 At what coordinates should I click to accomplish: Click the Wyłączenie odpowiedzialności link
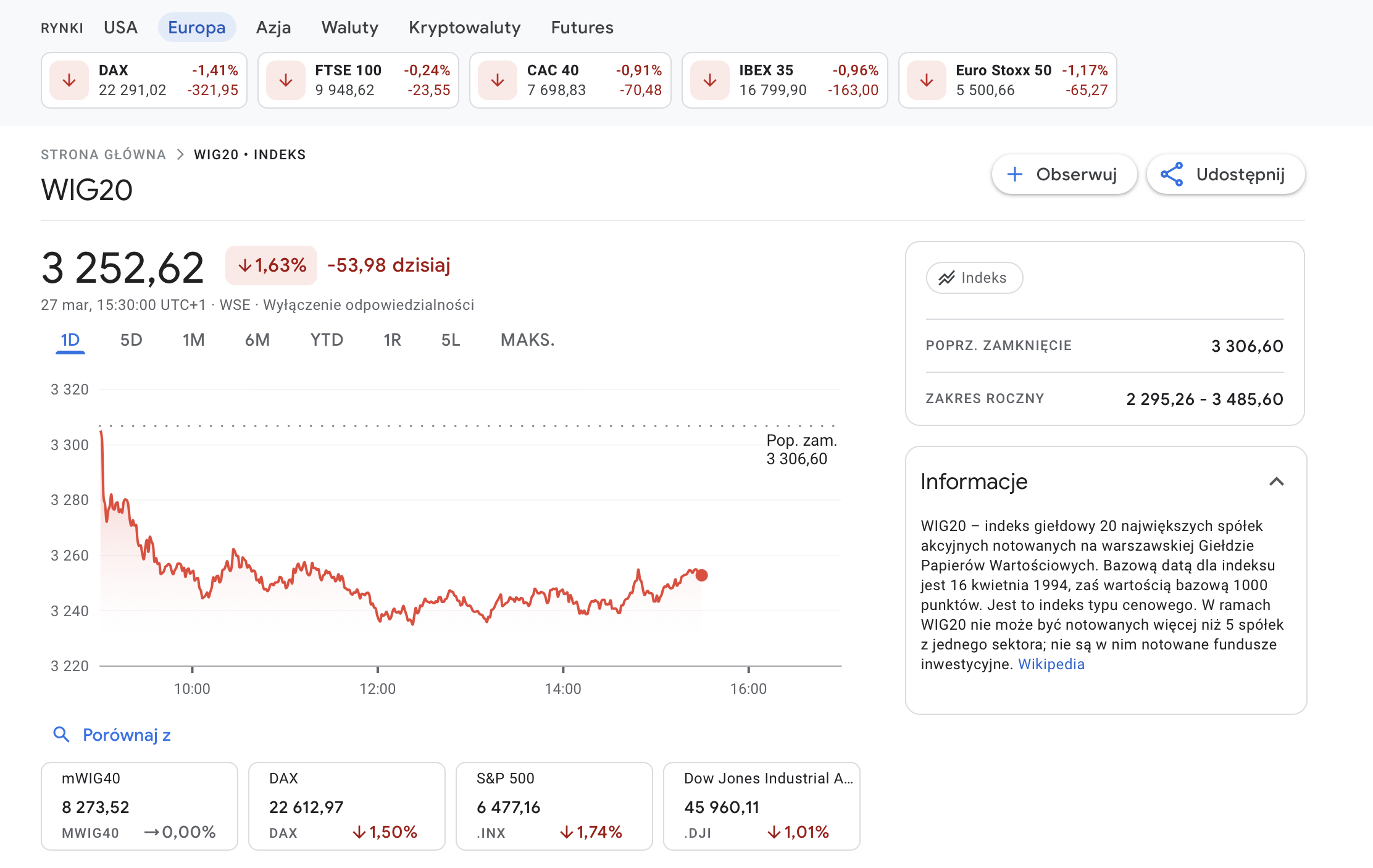pyautogui.click(x=369, y=305)
